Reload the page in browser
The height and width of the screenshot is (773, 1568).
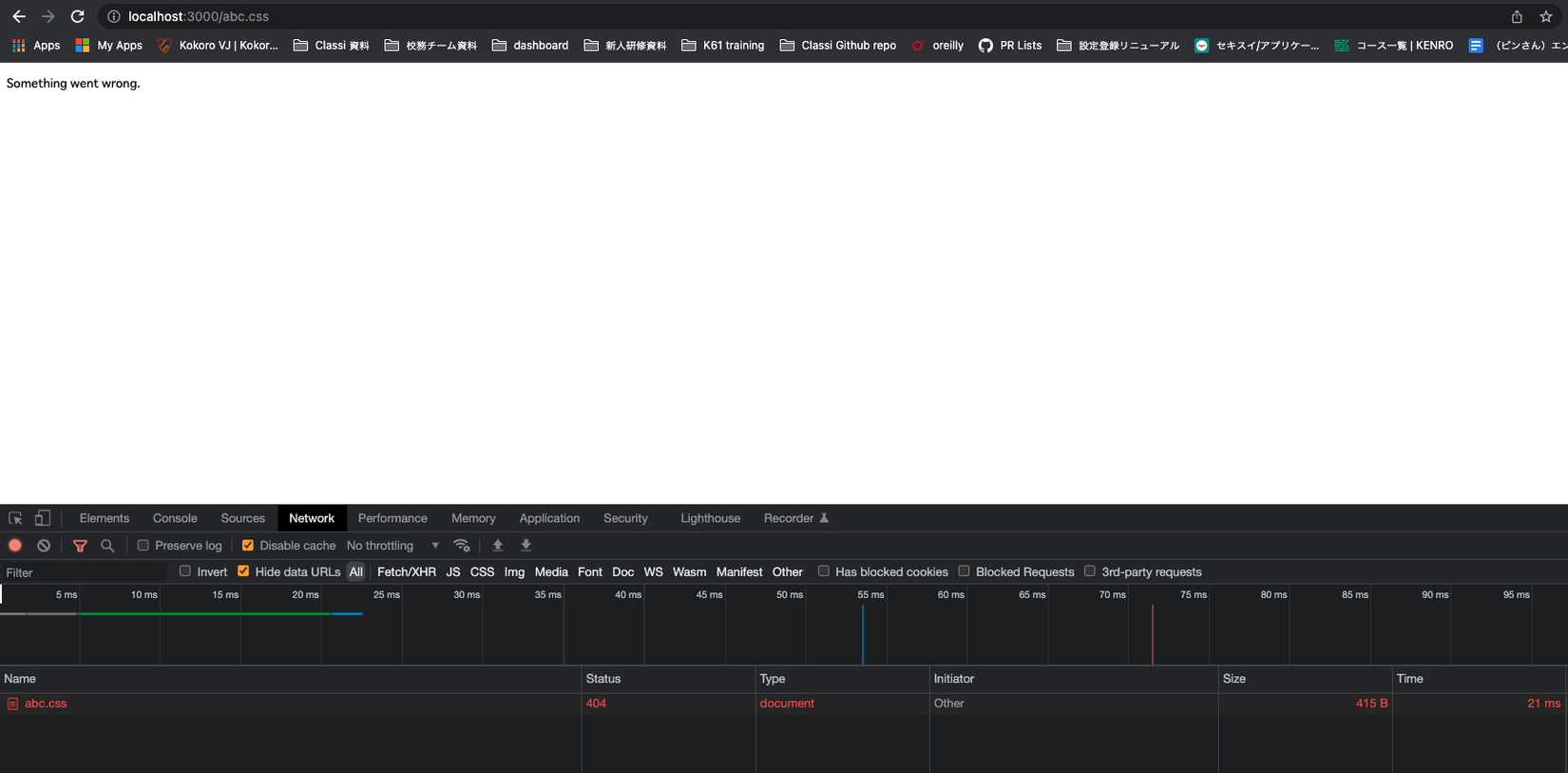[x=78, y=16]
